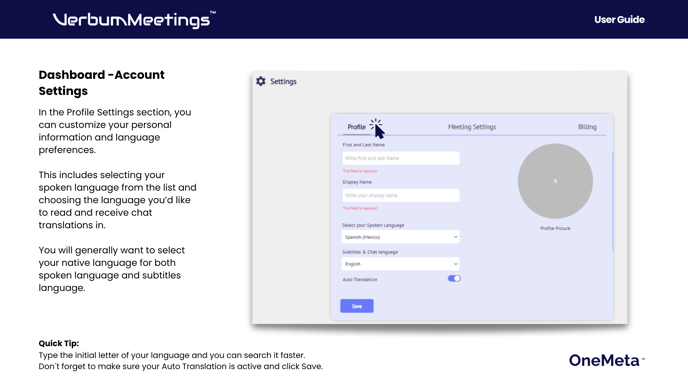688x387 pixels.
Task: Click the Dashboard - Account Settings heading
Action: pyautogui.click(x=101, y=83)
